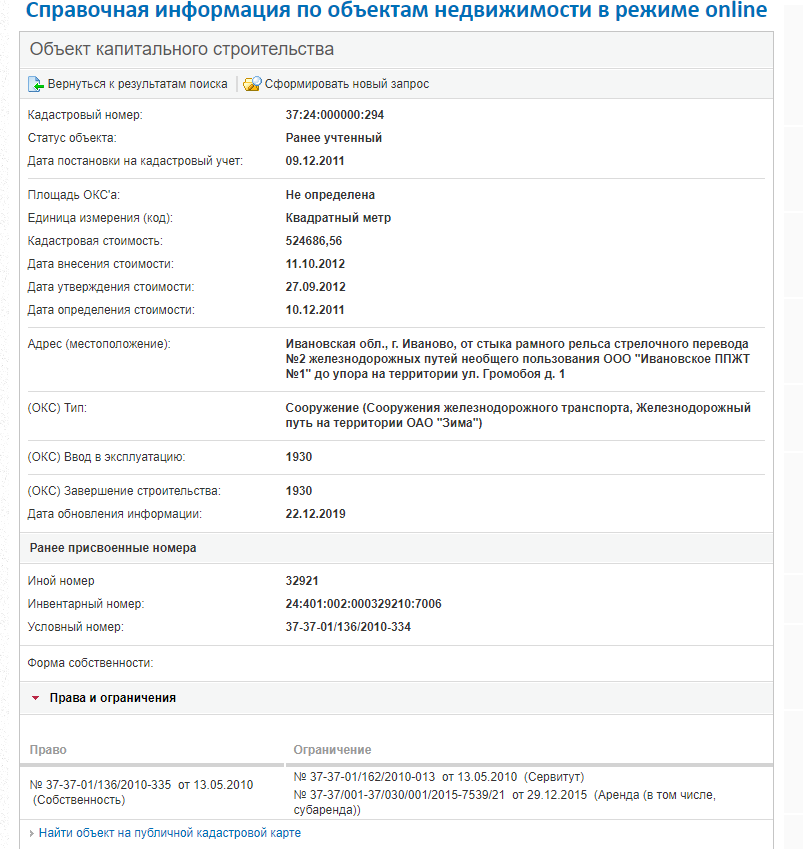The image size is (803, 849).
Task: Click ownership record № 37-37-01/136/2010-335
Action: pos(141,784)
